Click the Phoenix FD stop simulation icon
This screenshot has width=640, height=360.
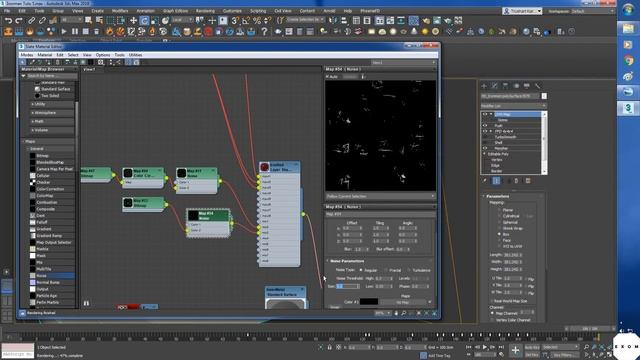tap(85, 31)
